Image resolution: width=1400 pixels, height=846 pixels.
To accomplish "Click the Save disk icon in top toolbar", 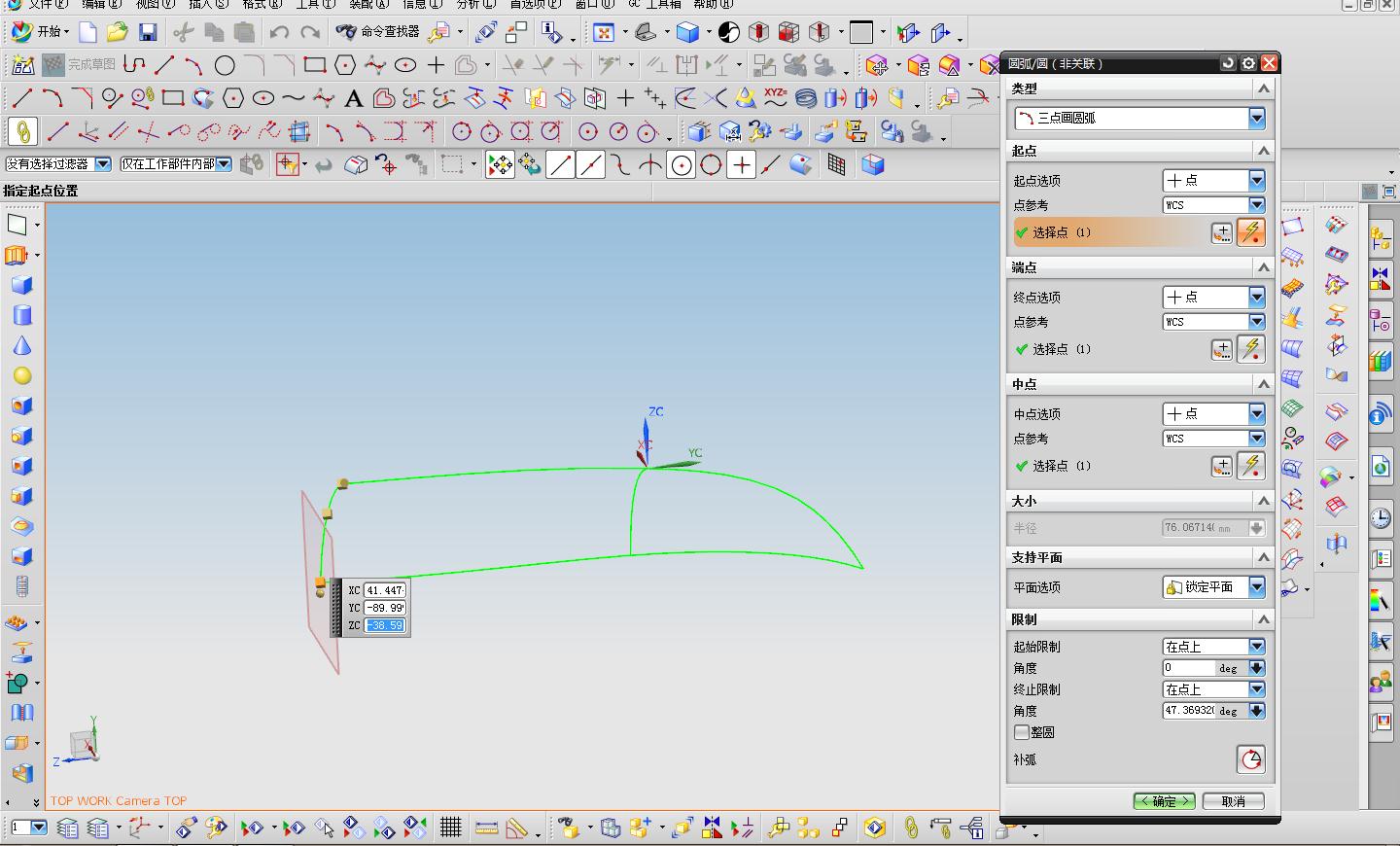I will [148, 32].
